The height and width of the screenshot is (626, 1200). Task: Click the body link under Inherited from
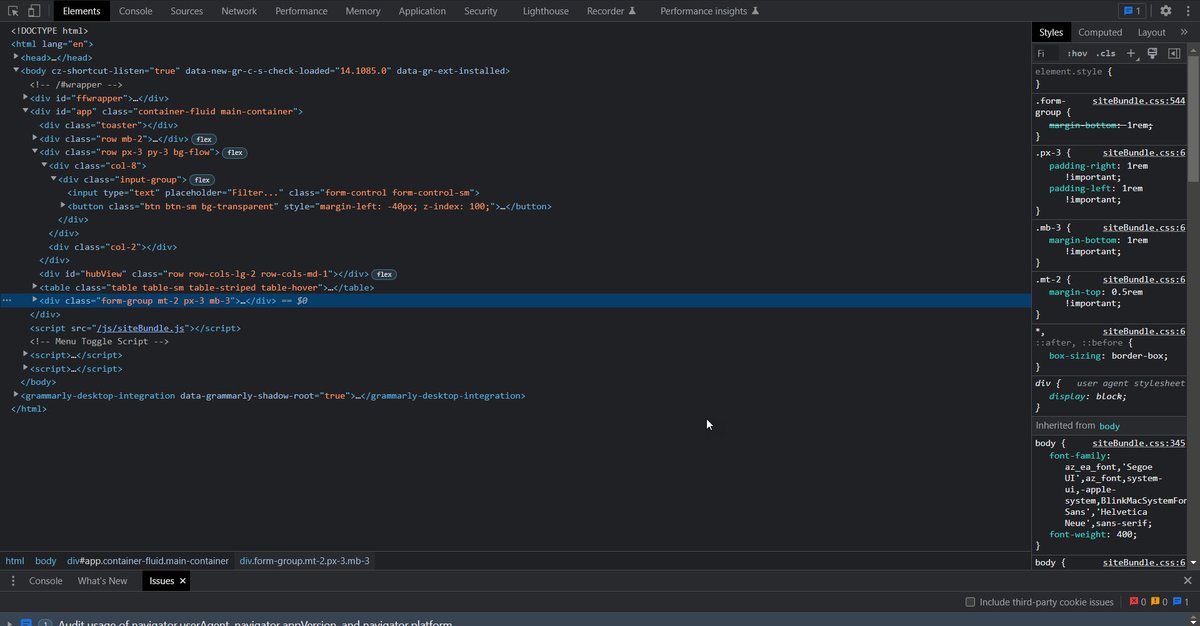coord(1109,426)
